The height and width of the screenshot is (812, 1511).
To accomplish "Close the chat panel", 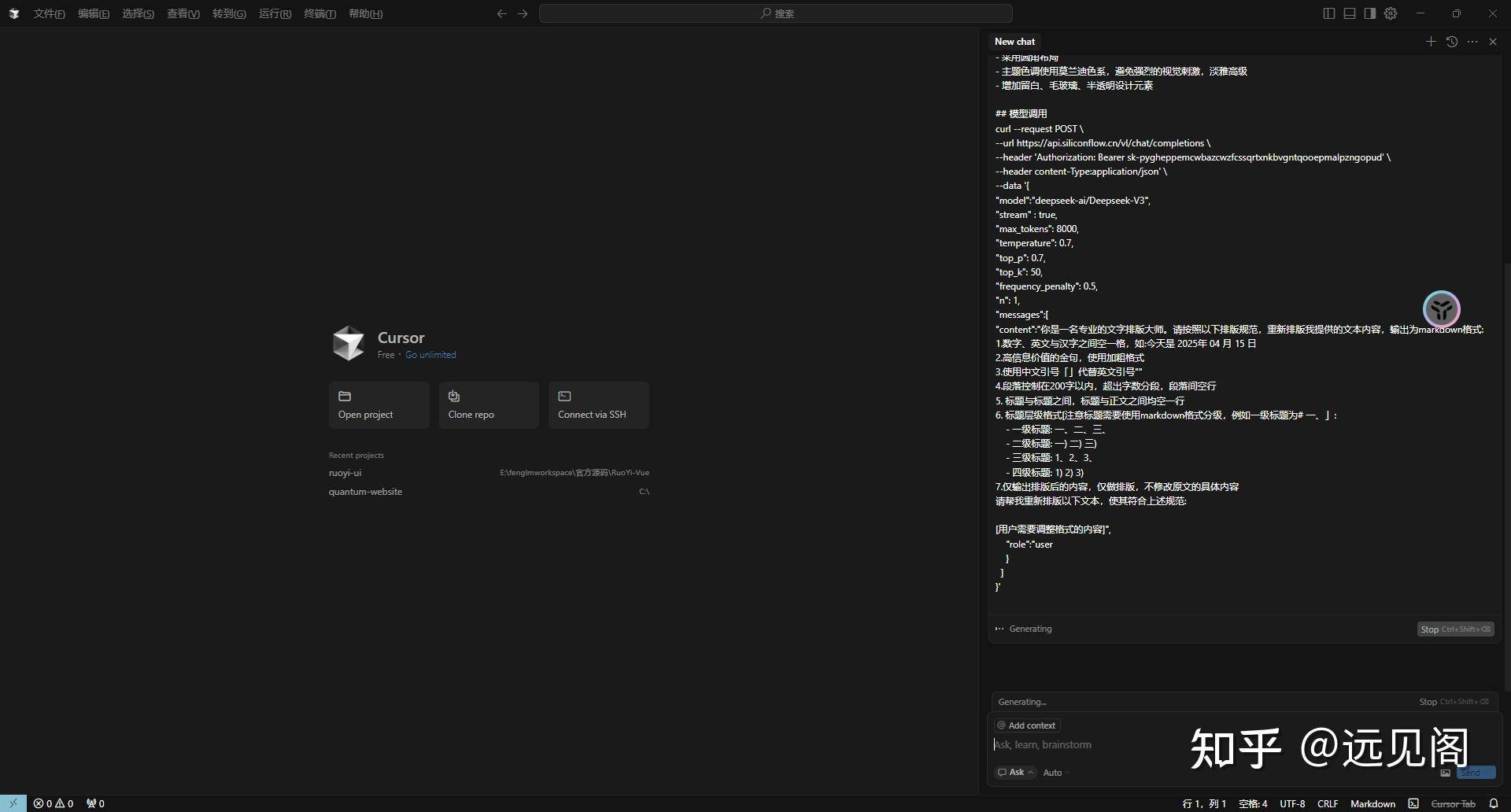I will click(x=1493, y=42).
